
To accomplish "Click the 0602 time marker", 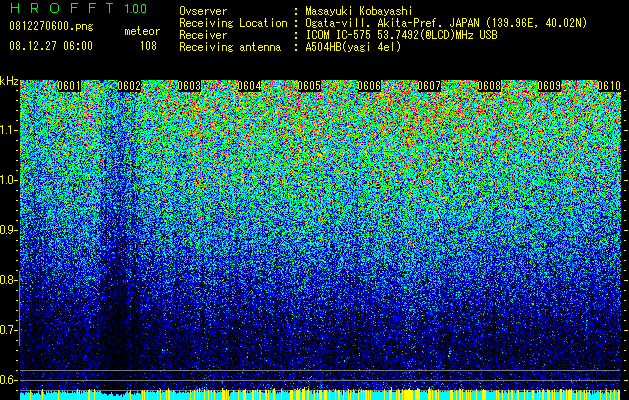I will tap(129, 86).
